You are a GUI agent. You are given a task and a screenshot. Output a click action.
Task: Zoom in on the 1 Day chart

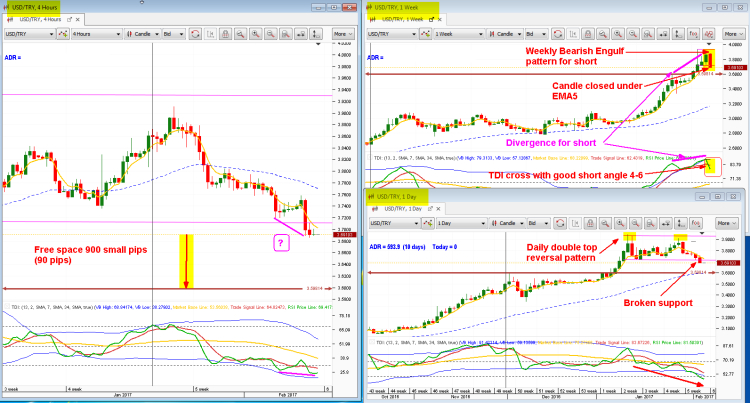pyautogui.click(x=620, y=223)
